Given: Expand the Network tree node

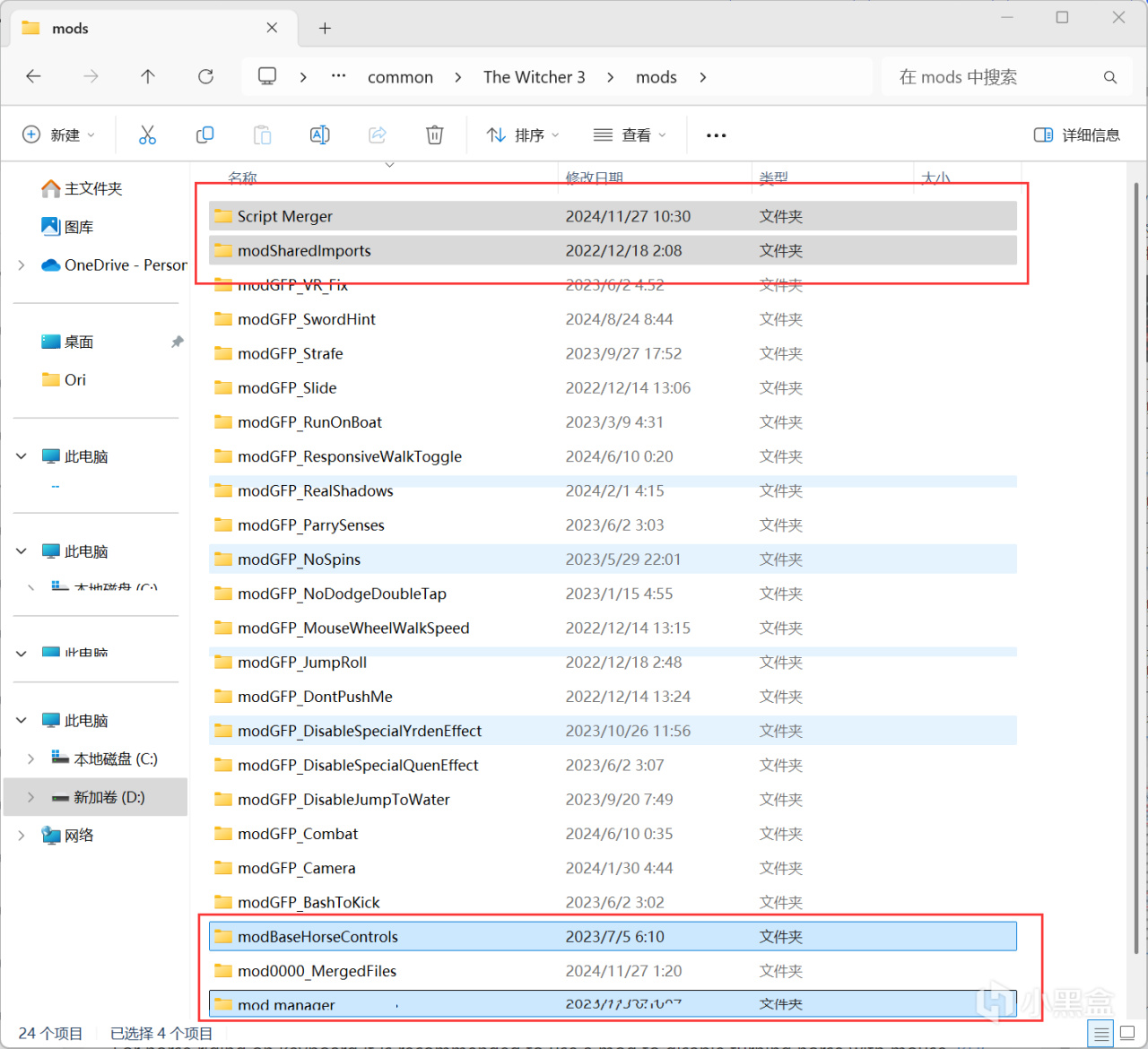Looking at the screenshot, I should point(22,836).
